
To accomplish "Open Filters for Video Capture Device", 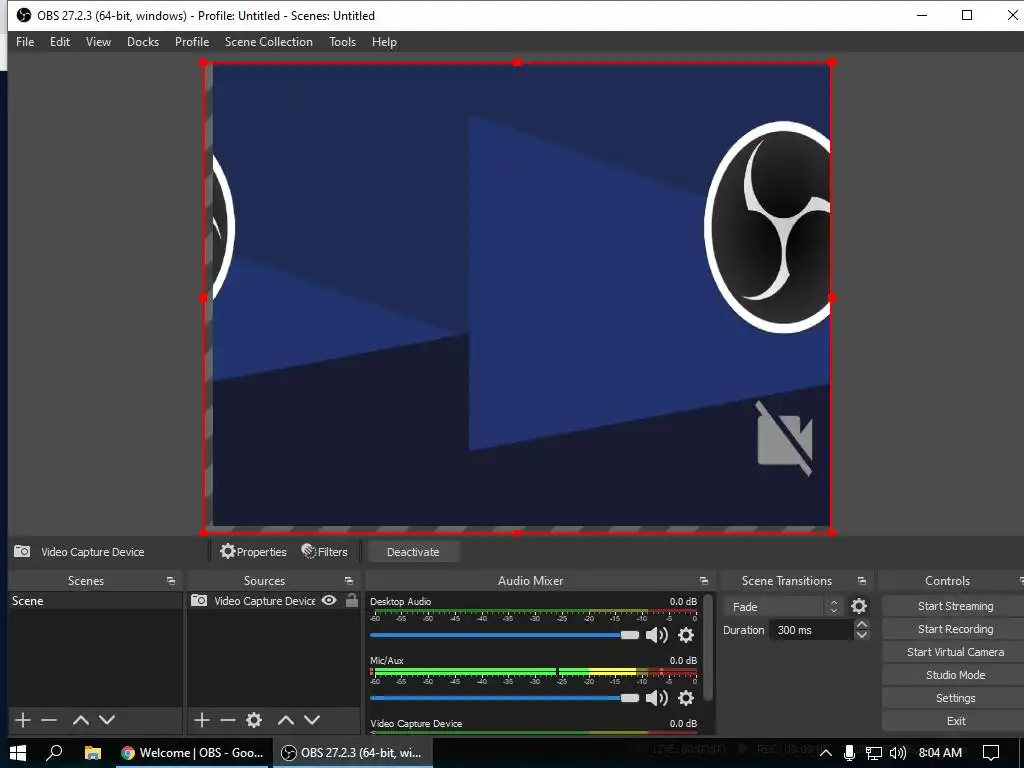I will pyautogui.click(x=325, y=552).
